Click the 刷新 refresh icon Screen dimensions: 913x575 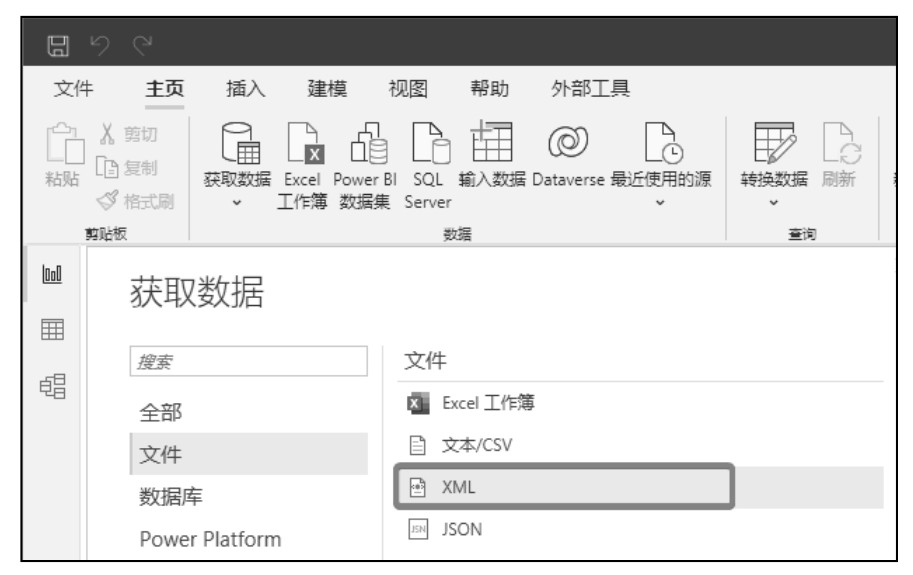point(842,143)
